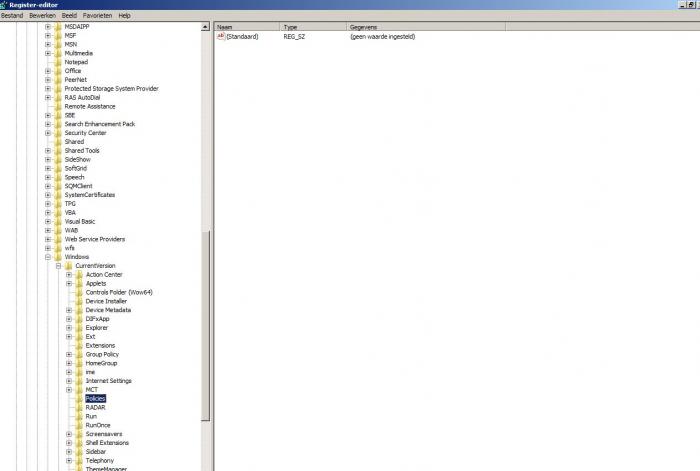Expand the WAB key

[x=48, y=230]
